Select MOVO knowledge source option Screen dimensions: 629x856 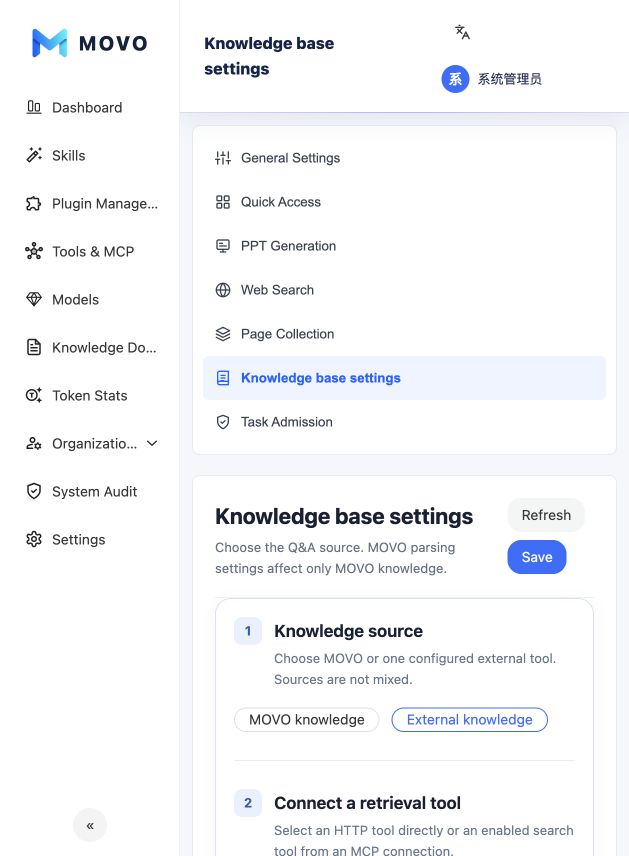tap(306, 720)
